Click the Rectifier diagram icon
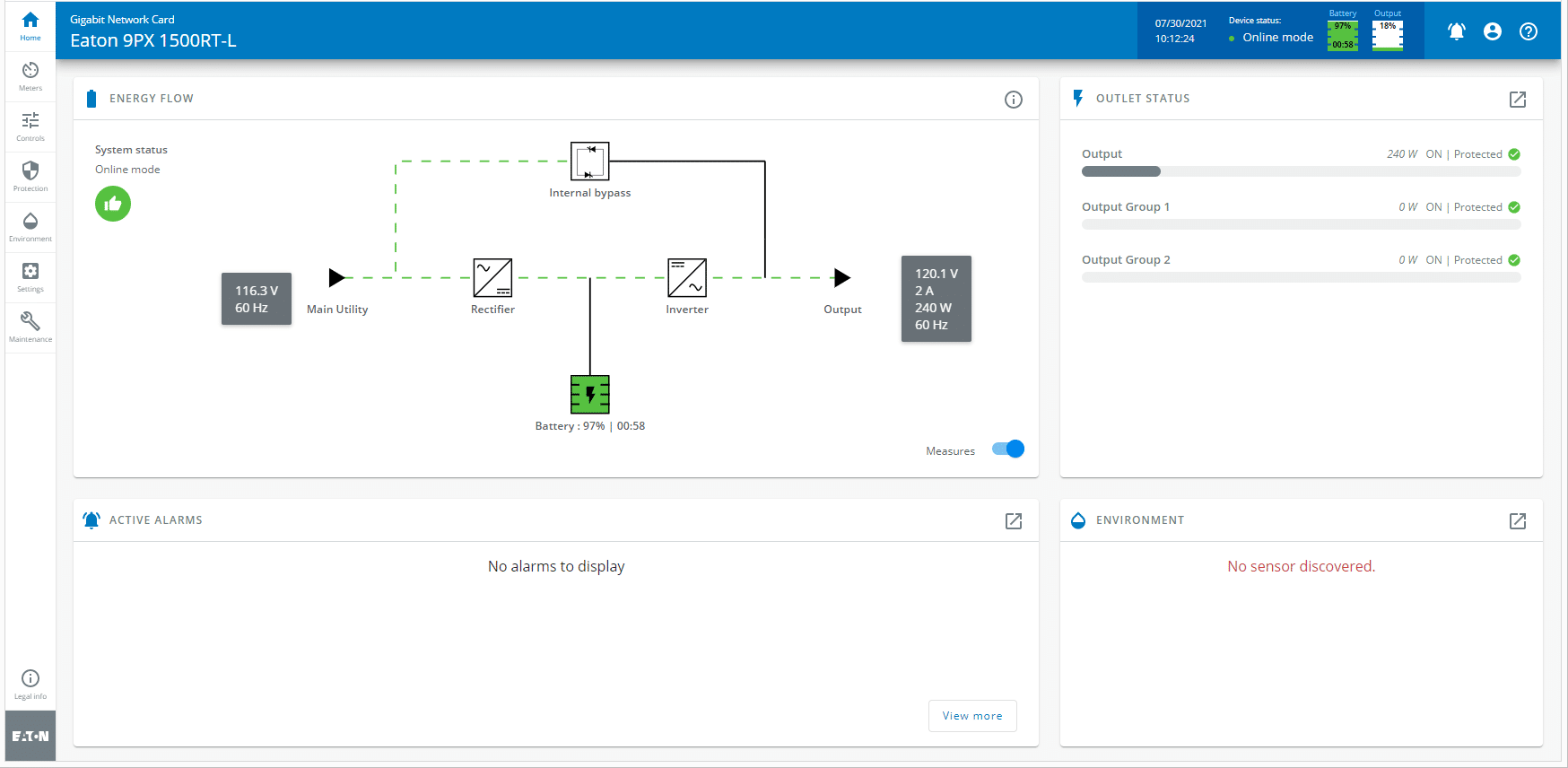The width and height of the screenshot is (1568, 768). (x=492, y=278)
